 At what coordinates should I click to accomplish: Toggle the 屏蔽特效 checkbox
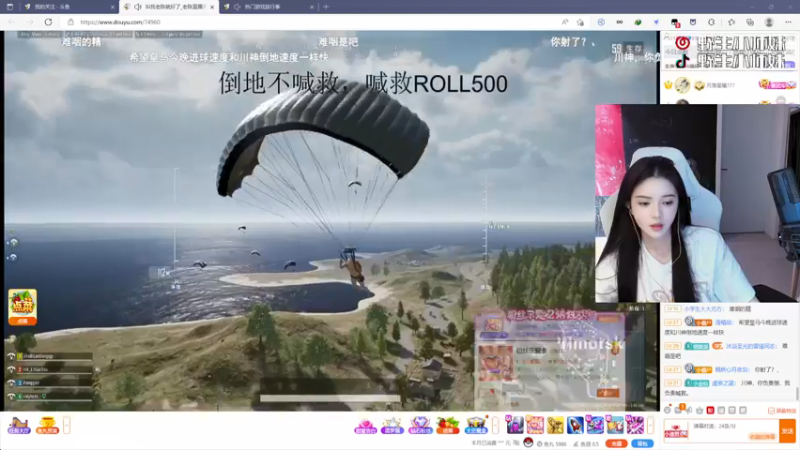pos(771,411)
